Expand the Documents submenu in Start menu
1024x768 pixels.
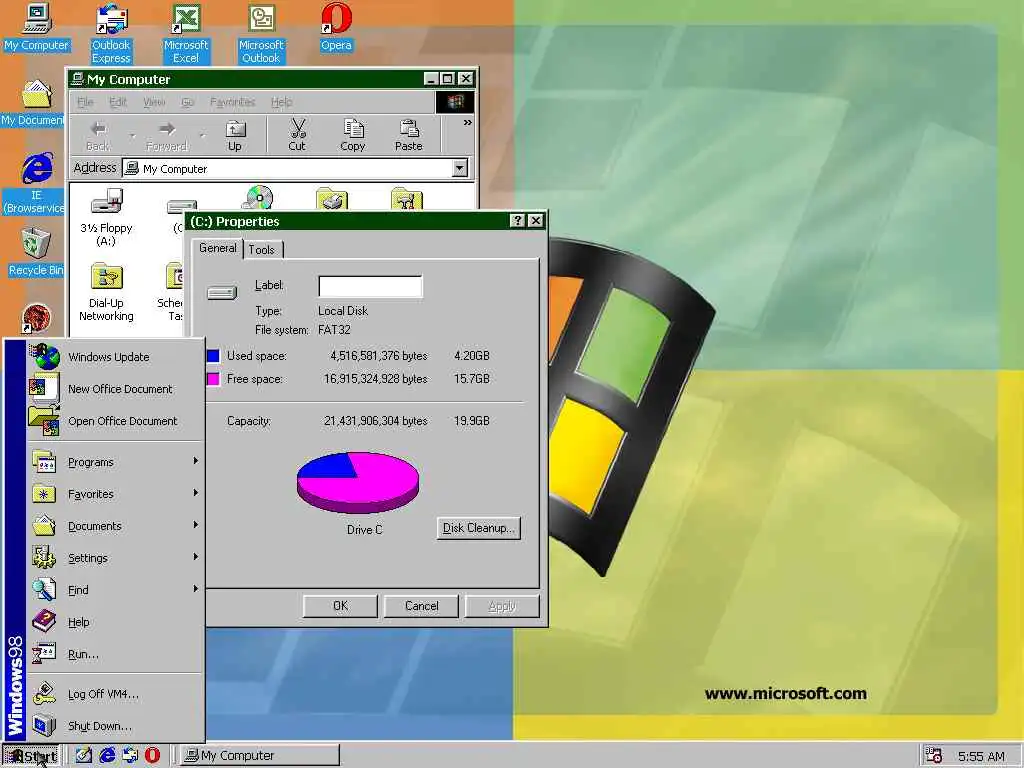116,526
